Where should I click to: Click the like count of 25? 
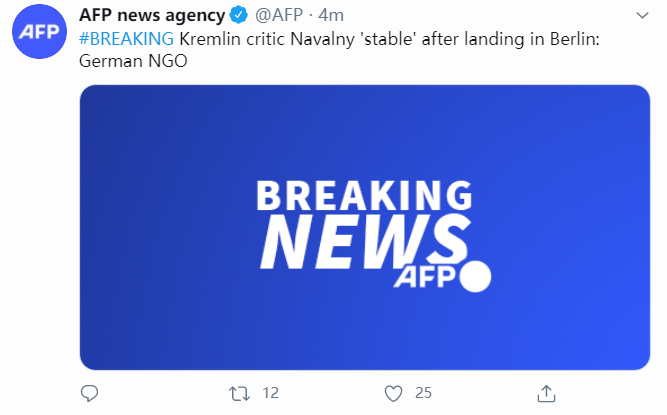coord(423,392)
